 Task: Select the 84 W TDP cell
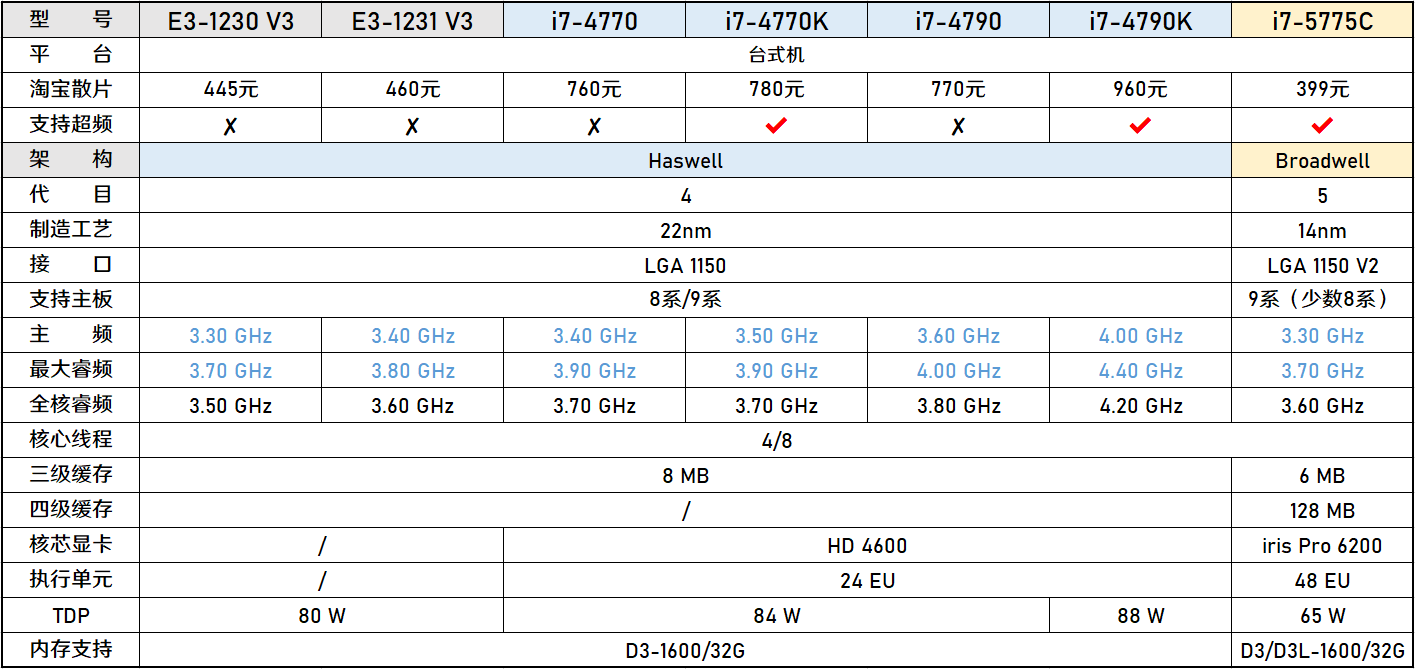777,616
